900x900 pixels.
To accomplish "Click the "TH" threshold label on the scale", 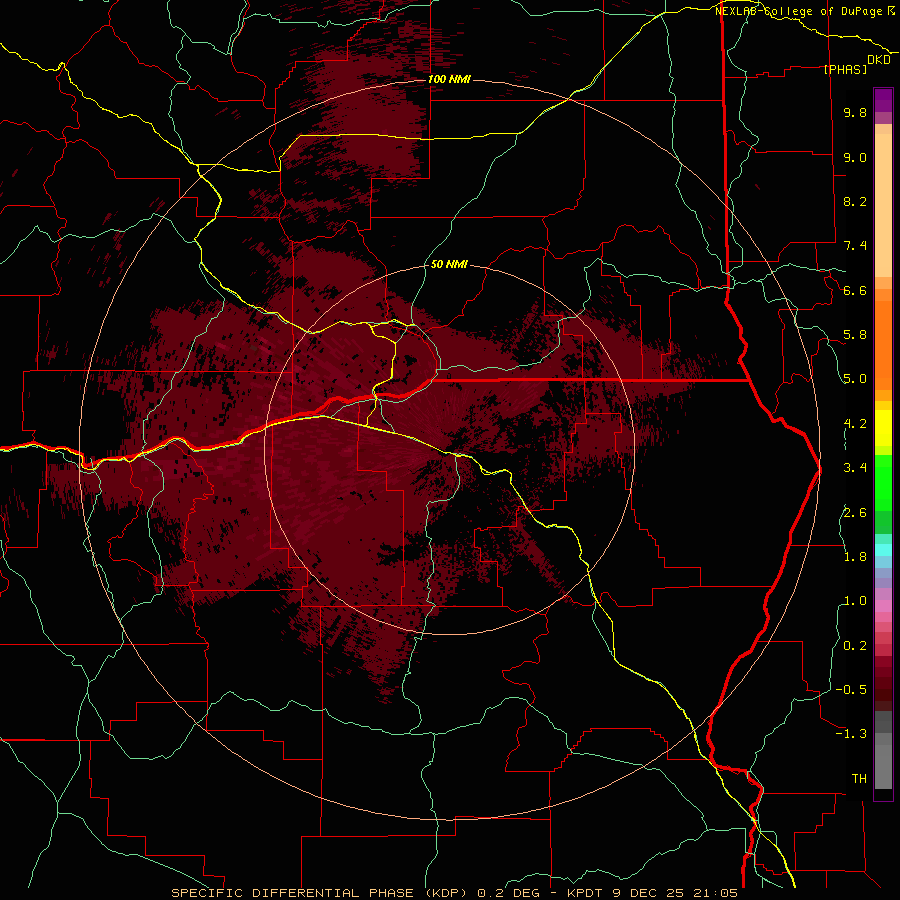I will click(859, 779).
